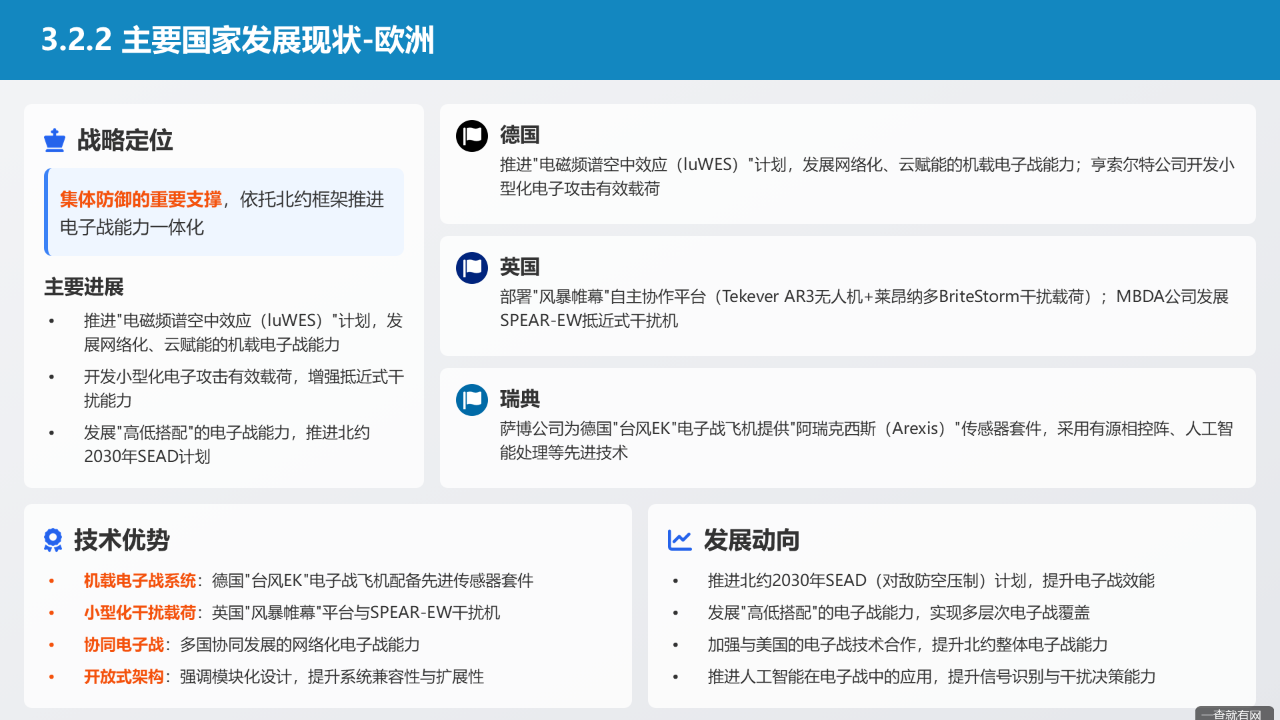Click the 技术优势 section heading
Image resolution: width=1280 pixels, height=720 pixels.
pyautogui.click(x=121, y=540)
